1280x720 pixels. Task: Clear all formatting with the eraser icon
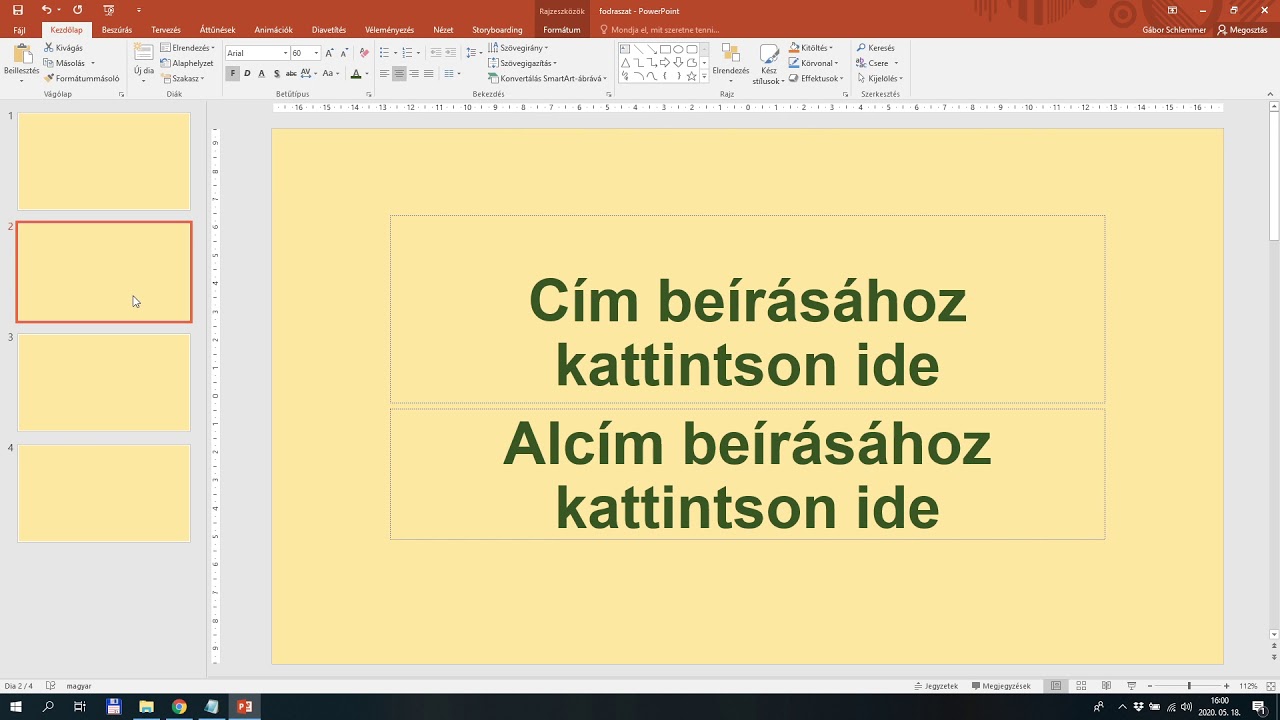pyautogui.click(x=364, y=53)
